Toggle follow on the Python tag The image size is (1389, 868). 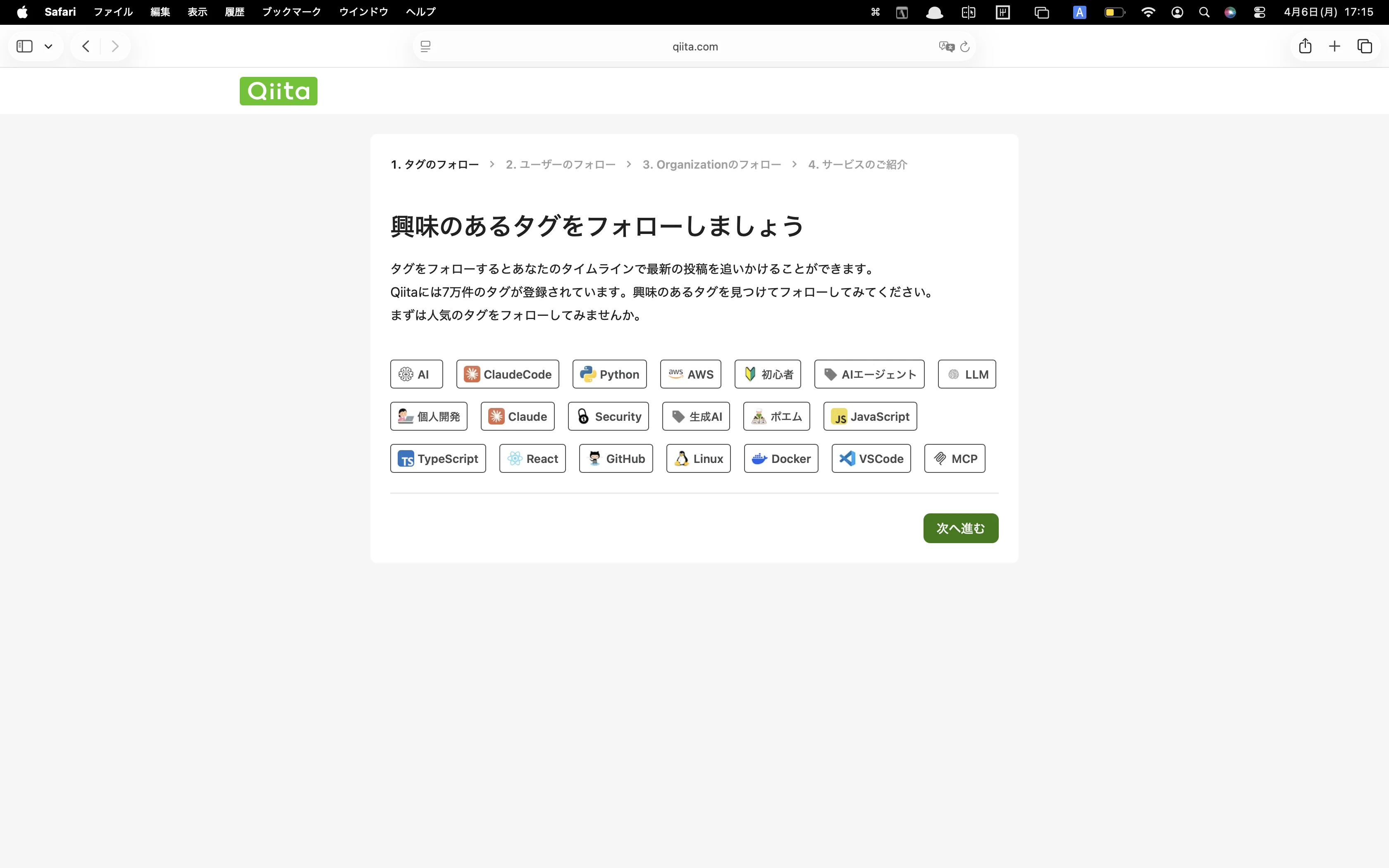pyautogui.click(x=610, y=374)
